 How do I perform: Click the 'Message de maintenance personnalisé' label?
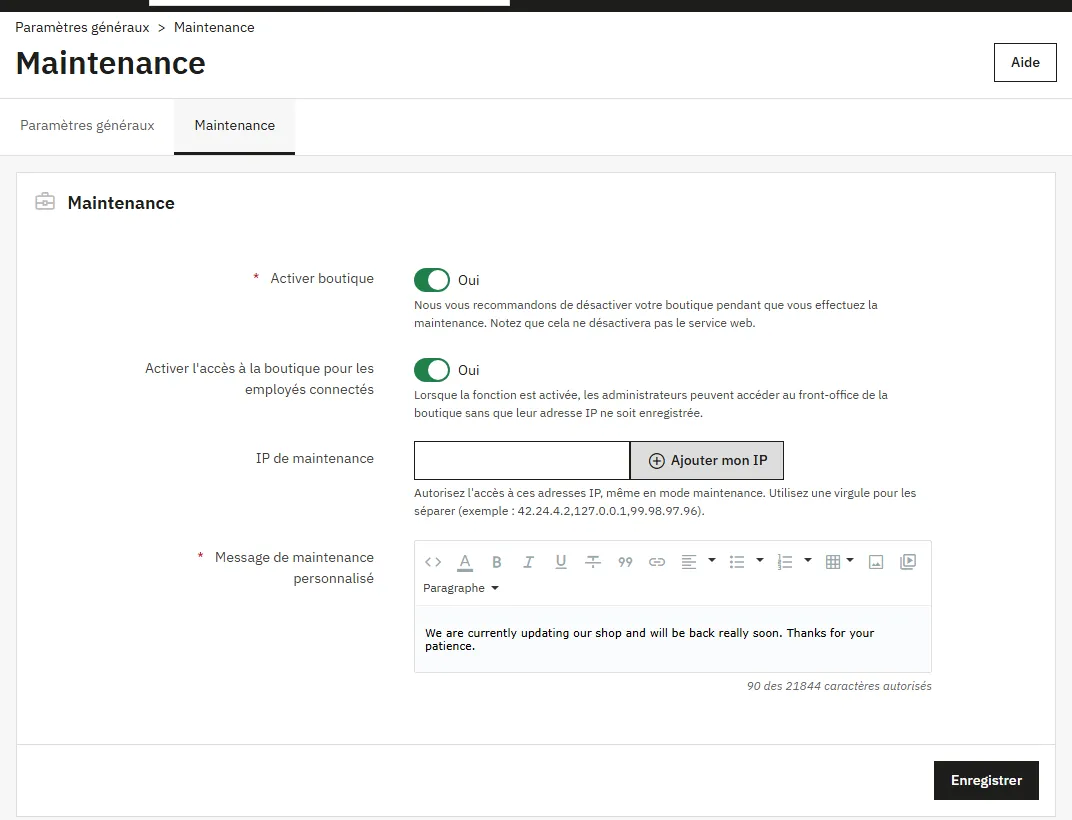click(294, 568)
